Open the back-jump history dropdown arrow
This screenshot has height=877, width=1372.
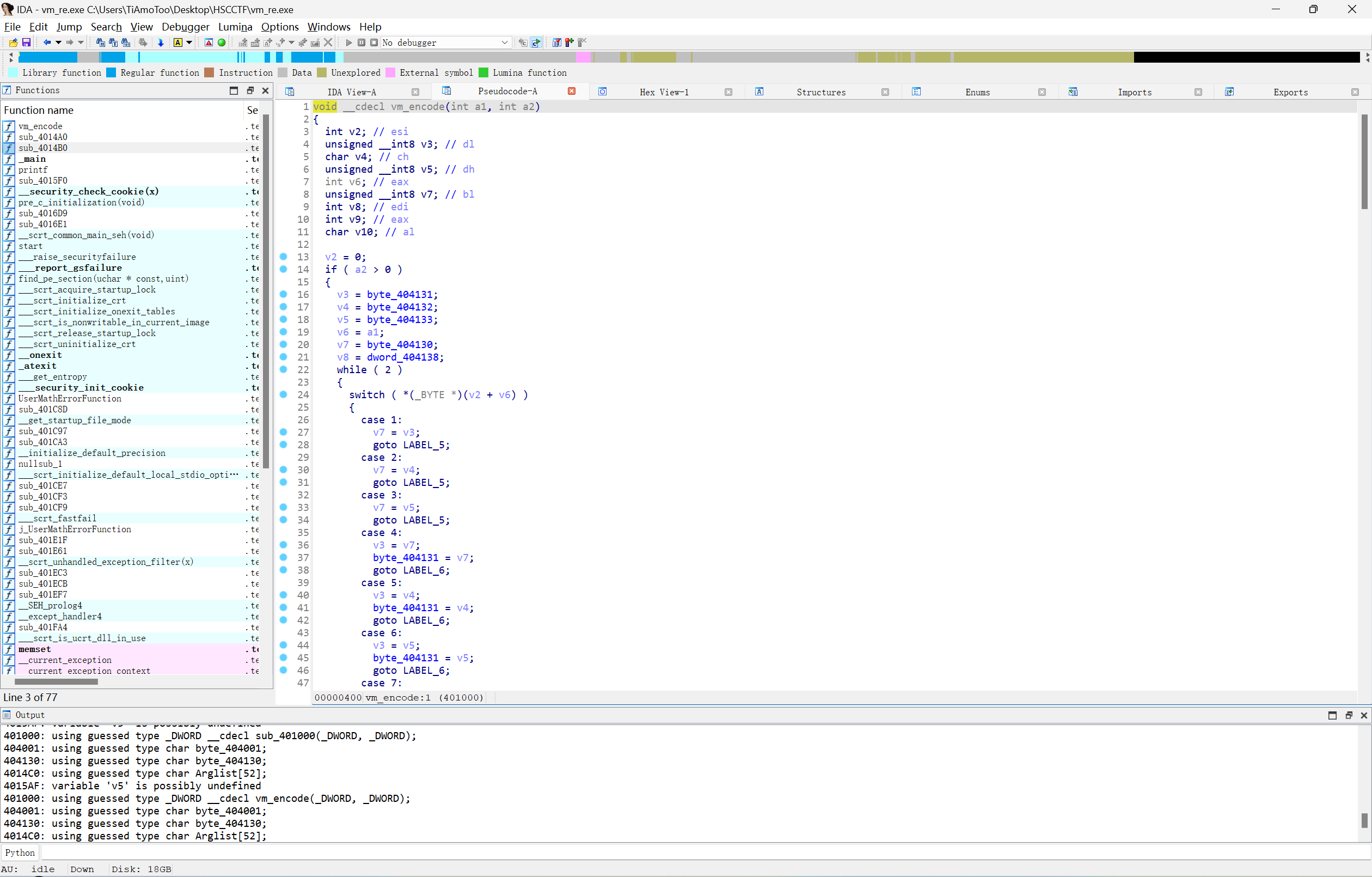pos(58,42)
